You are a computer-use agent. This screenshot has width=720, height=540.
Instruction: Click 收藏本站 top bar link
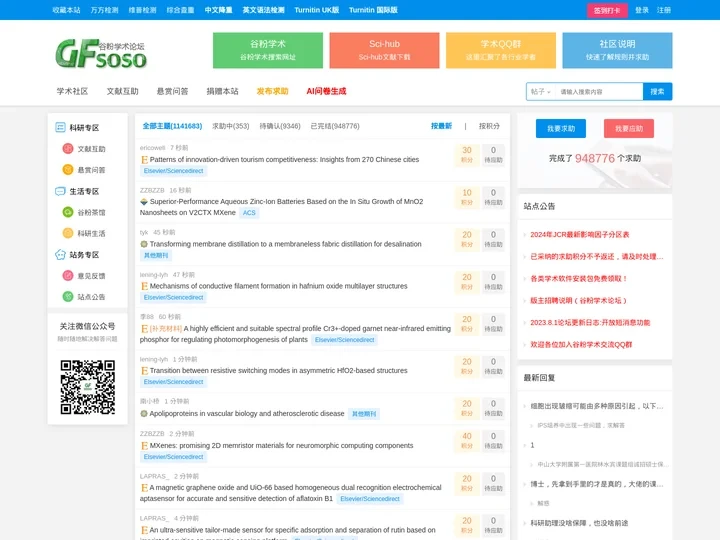pyautogui.click(x=66, y=10)
